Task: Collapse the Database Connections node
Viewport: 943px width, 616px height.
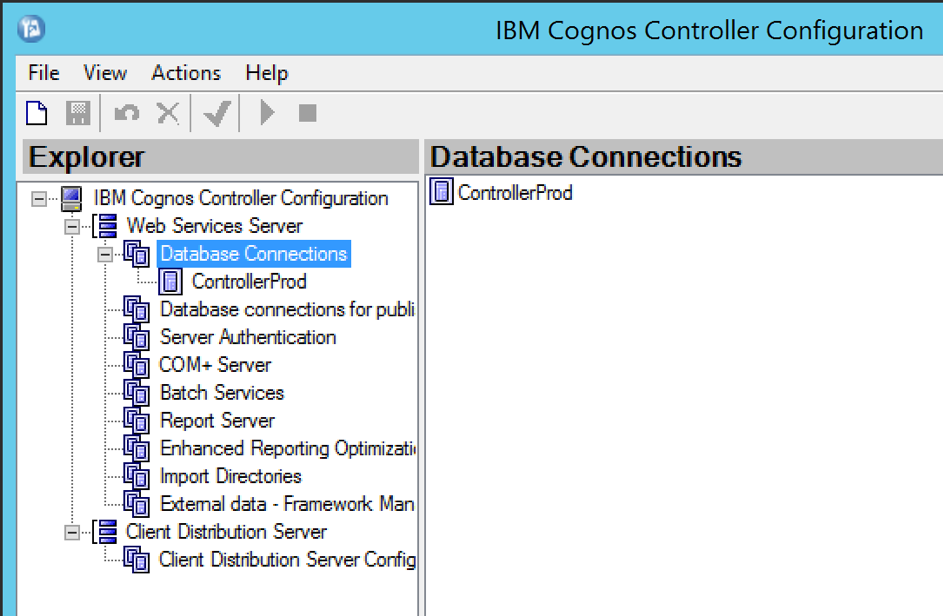Action: tap(105, 254)
